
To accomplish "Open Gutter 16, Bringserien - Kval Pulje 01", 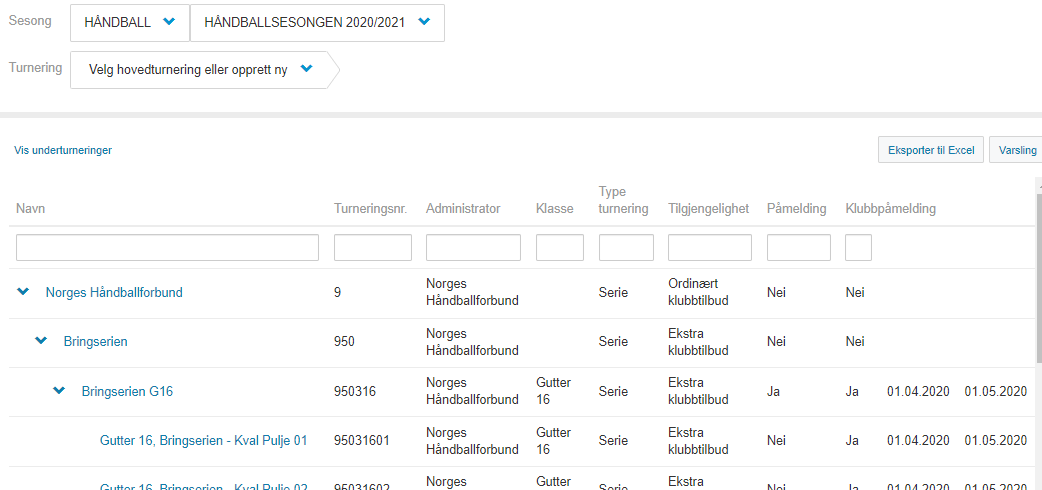I will pos(203,440).
